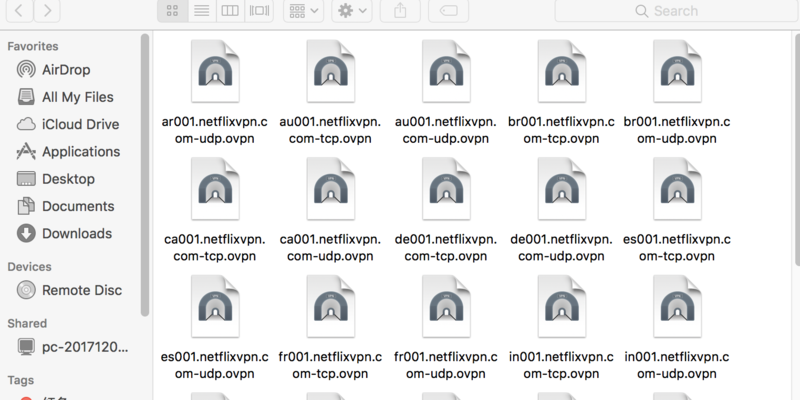
Task: Select fr001.netflixvpn.com-tcp.ovpn file icon
Action: [x=331, y=307]
